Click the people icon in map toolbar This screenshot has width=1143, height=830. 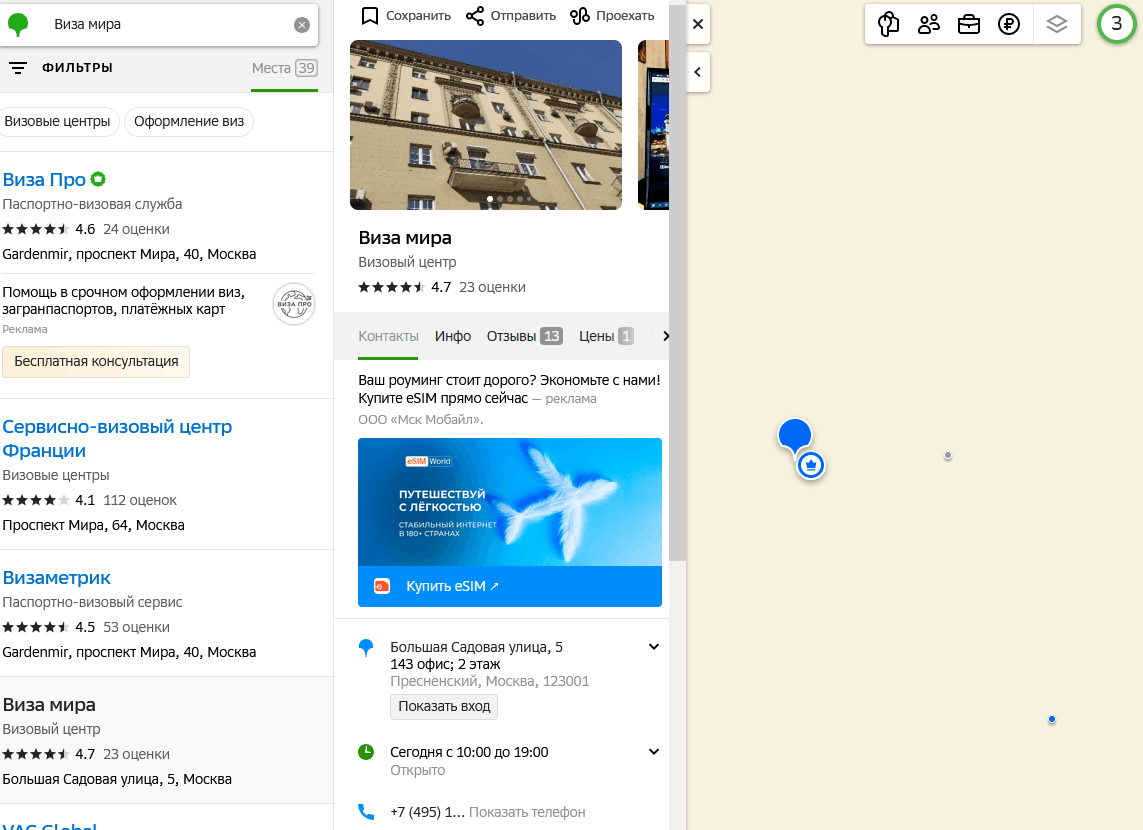(929, 24)
